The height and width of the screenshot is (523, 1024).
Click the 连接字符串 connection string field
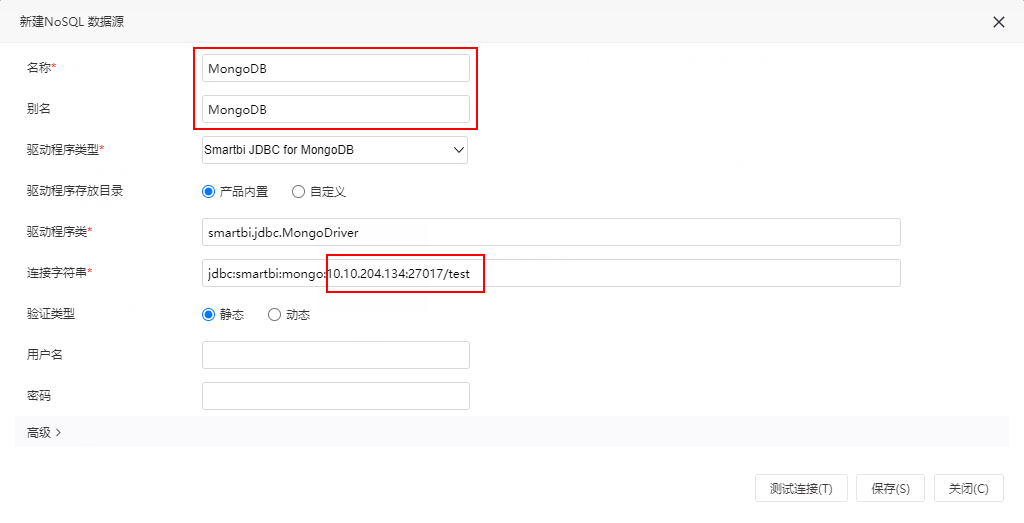(551, 273)
